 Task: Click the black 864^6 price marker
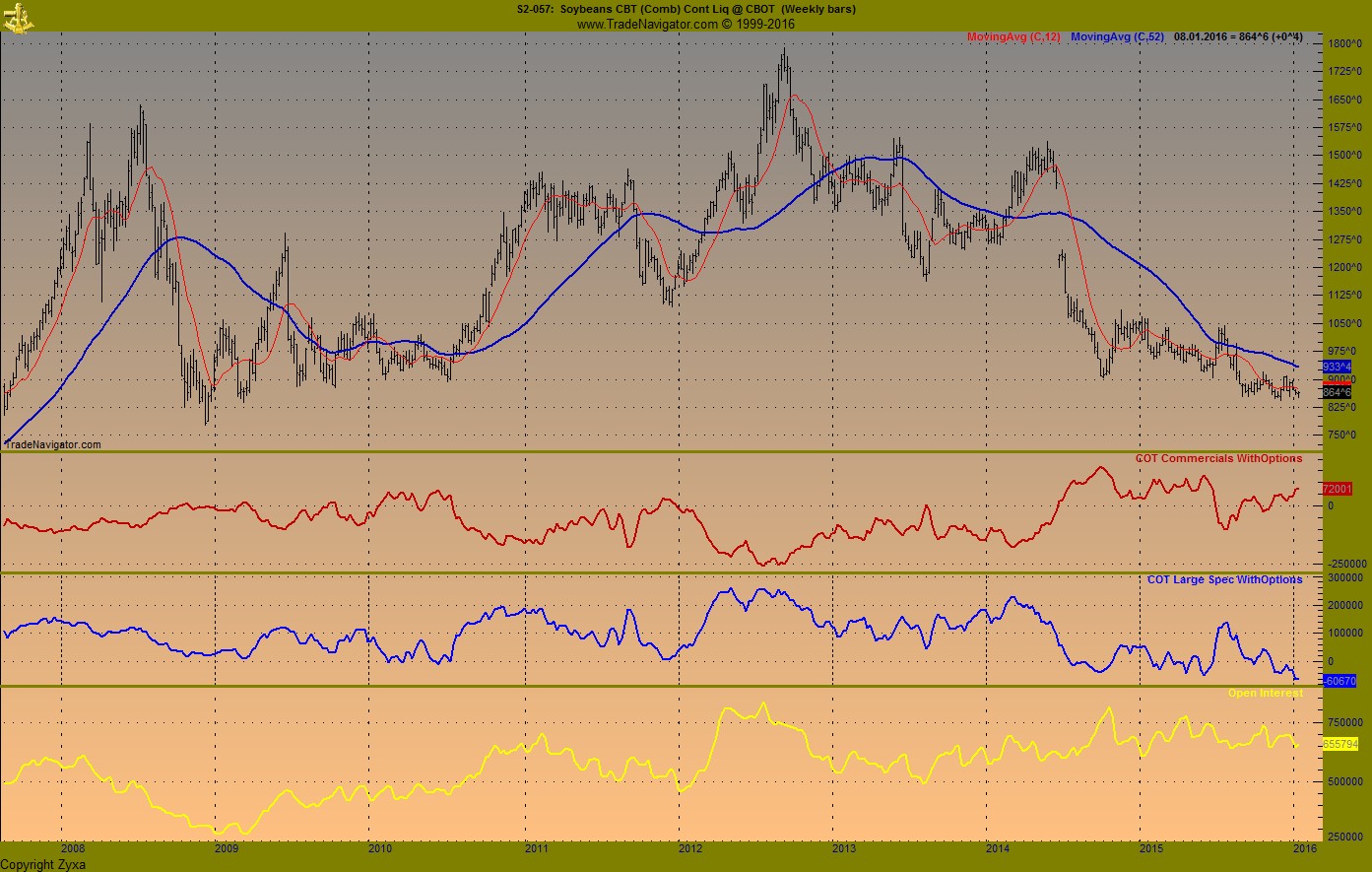[x=1337, y=392]
